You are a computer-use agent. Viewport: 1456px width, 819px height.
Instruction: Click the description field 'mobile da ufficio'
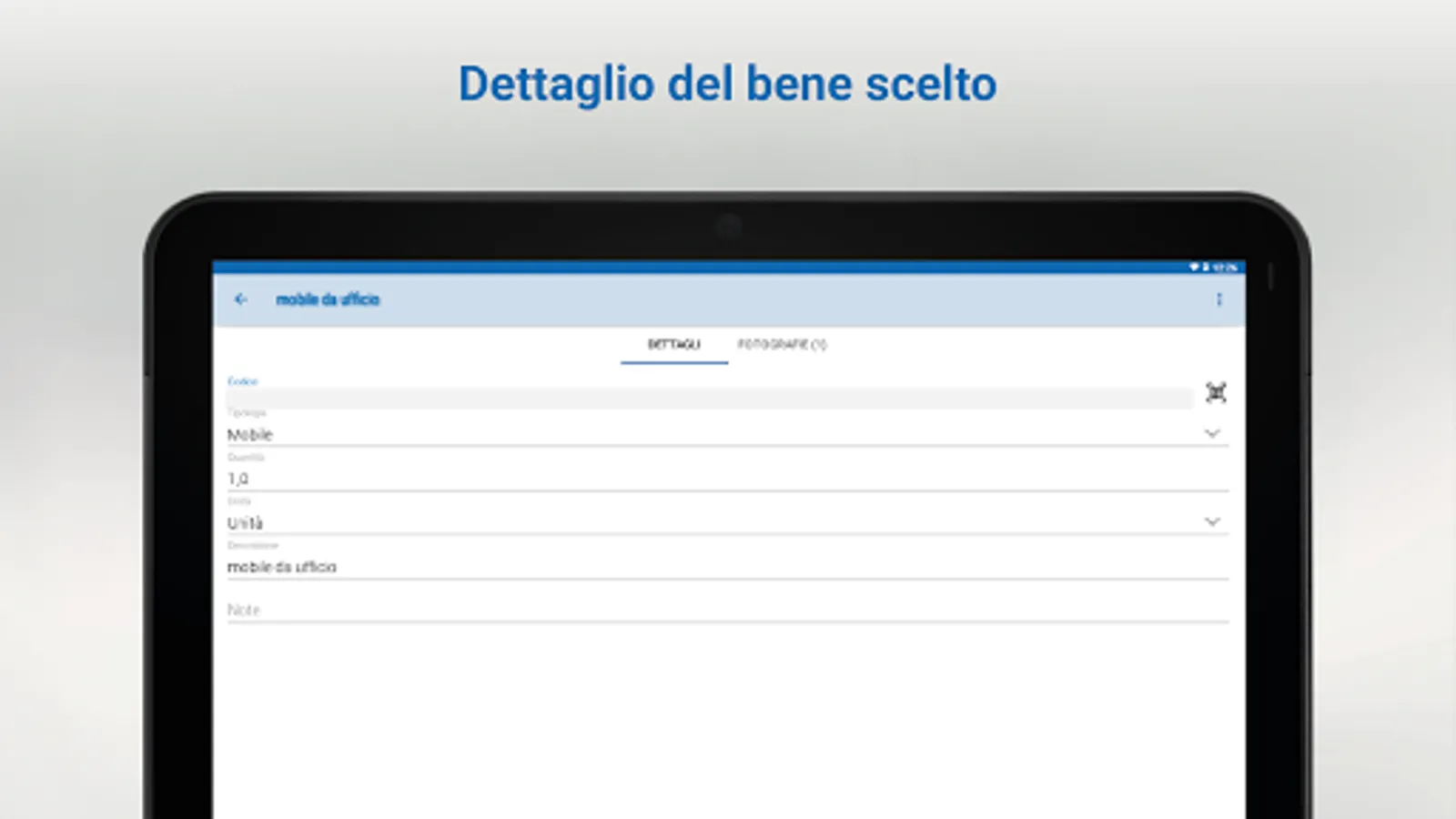pyautogui.click(x=727, y=567)
